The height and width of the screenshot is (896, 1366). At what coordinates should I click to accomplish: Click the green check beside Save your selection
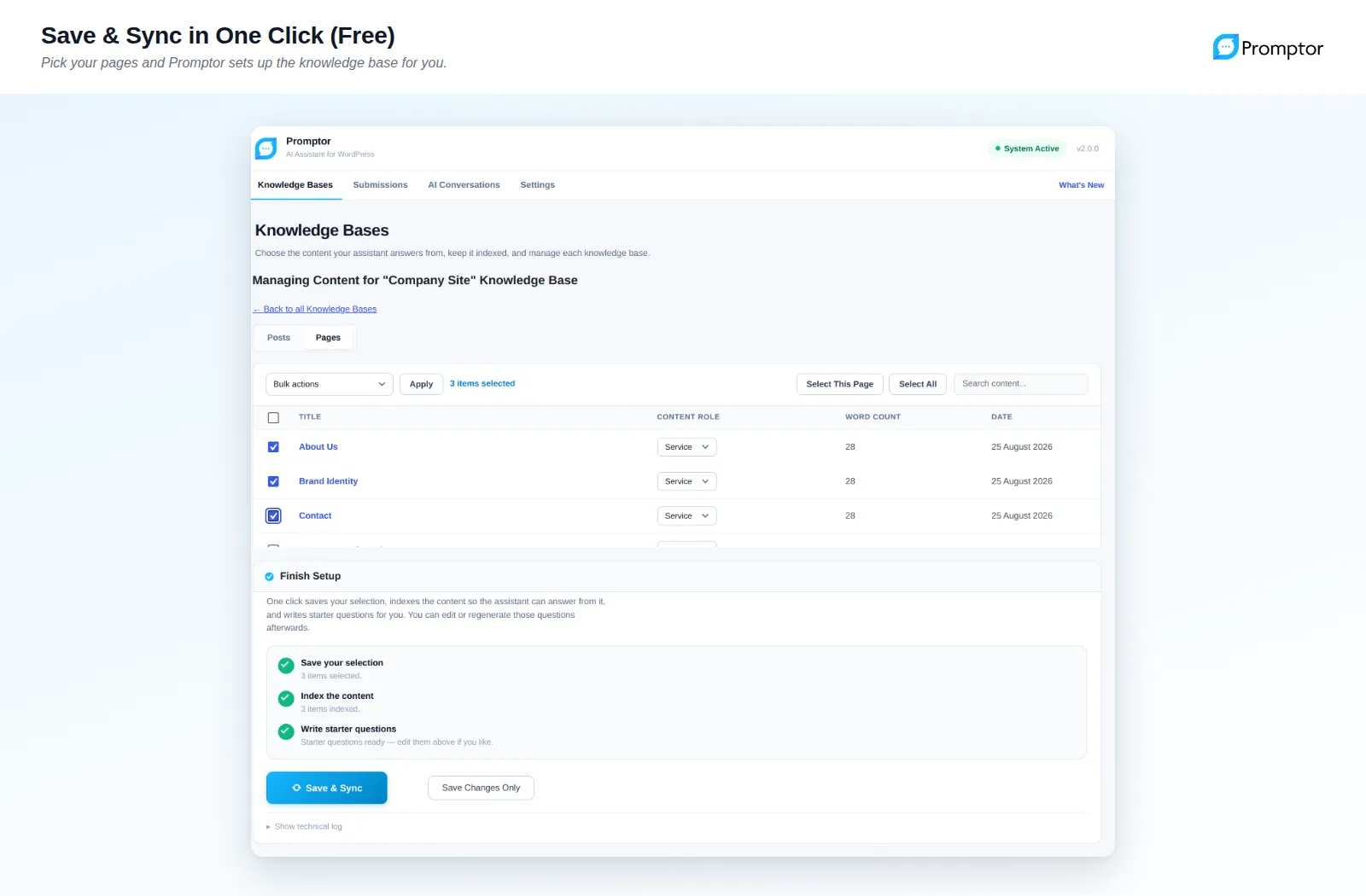[286, 665]
